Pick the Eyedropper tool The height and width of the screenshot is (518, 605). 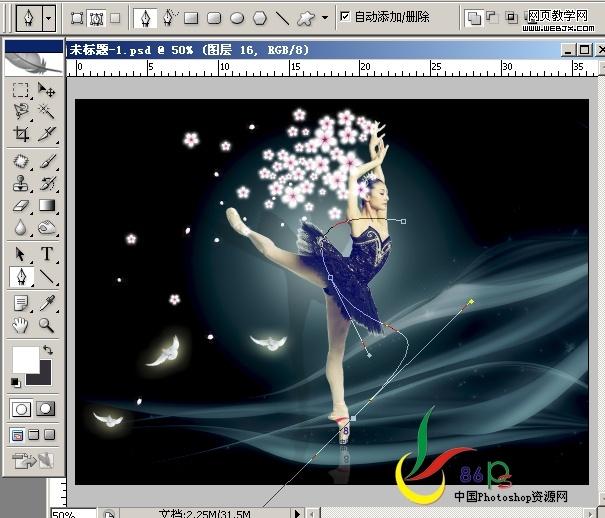coord(47,304)
